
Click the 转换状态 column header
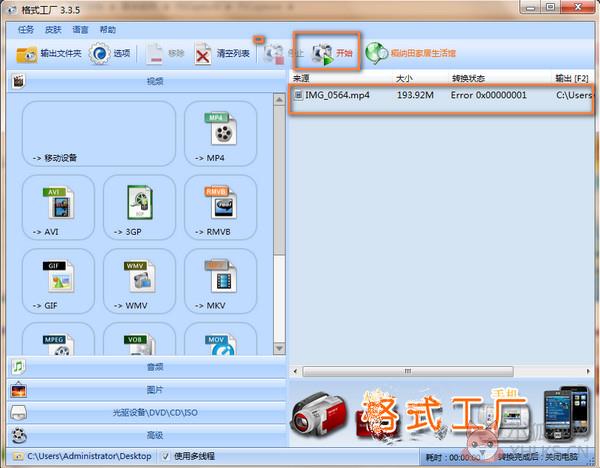tap(468, 78)
